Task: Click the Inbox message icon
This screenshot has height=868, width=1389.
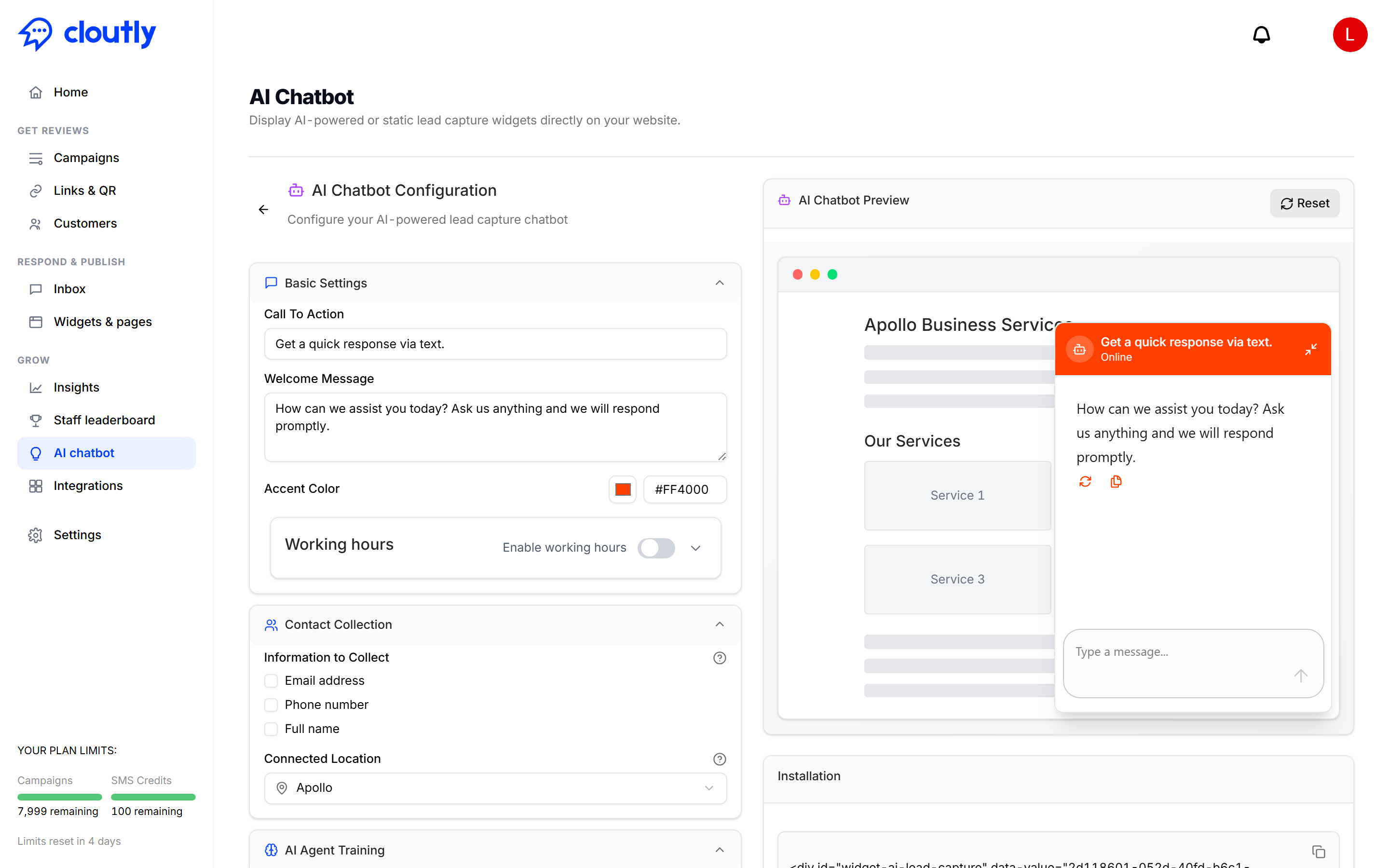Action: [36, 289]
